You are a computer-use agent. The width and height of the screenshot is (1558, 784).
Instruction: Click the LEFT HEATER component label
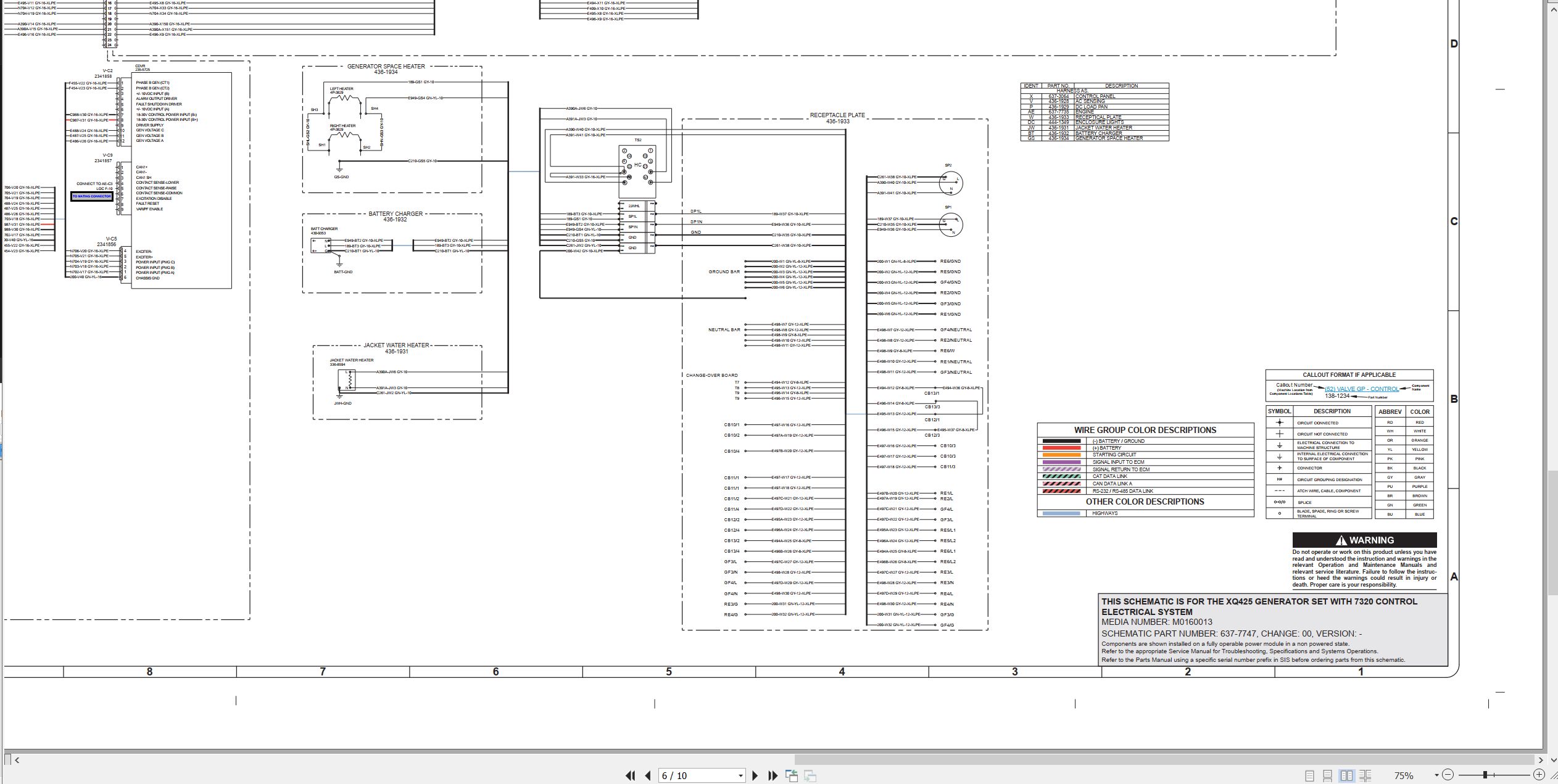(x=341, y=89)
